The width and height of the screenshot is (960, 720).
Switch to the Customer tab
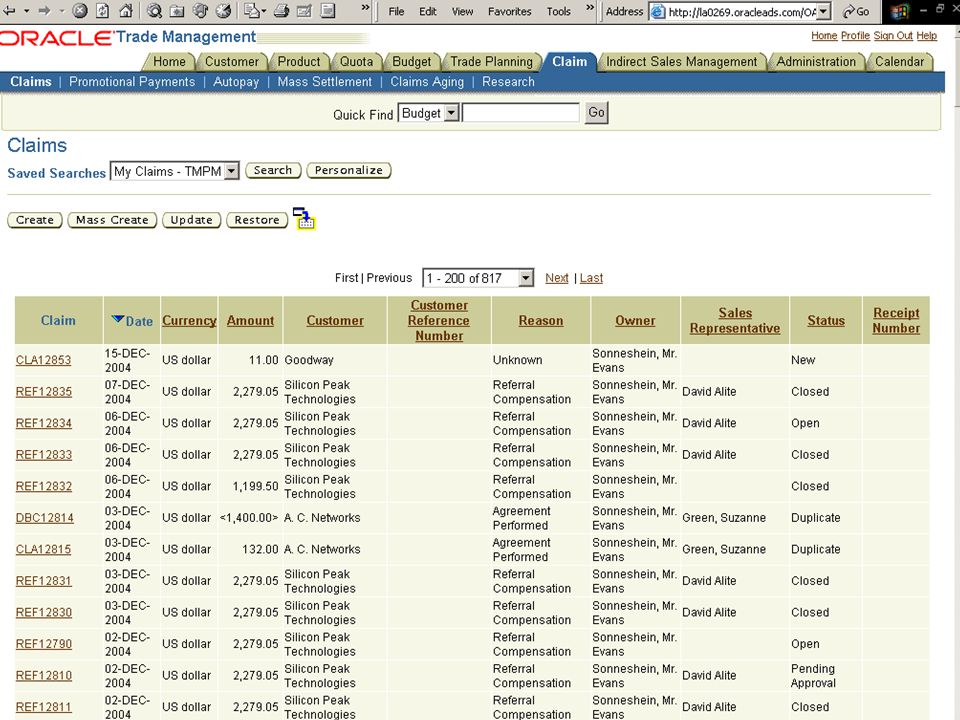[231, 62]
